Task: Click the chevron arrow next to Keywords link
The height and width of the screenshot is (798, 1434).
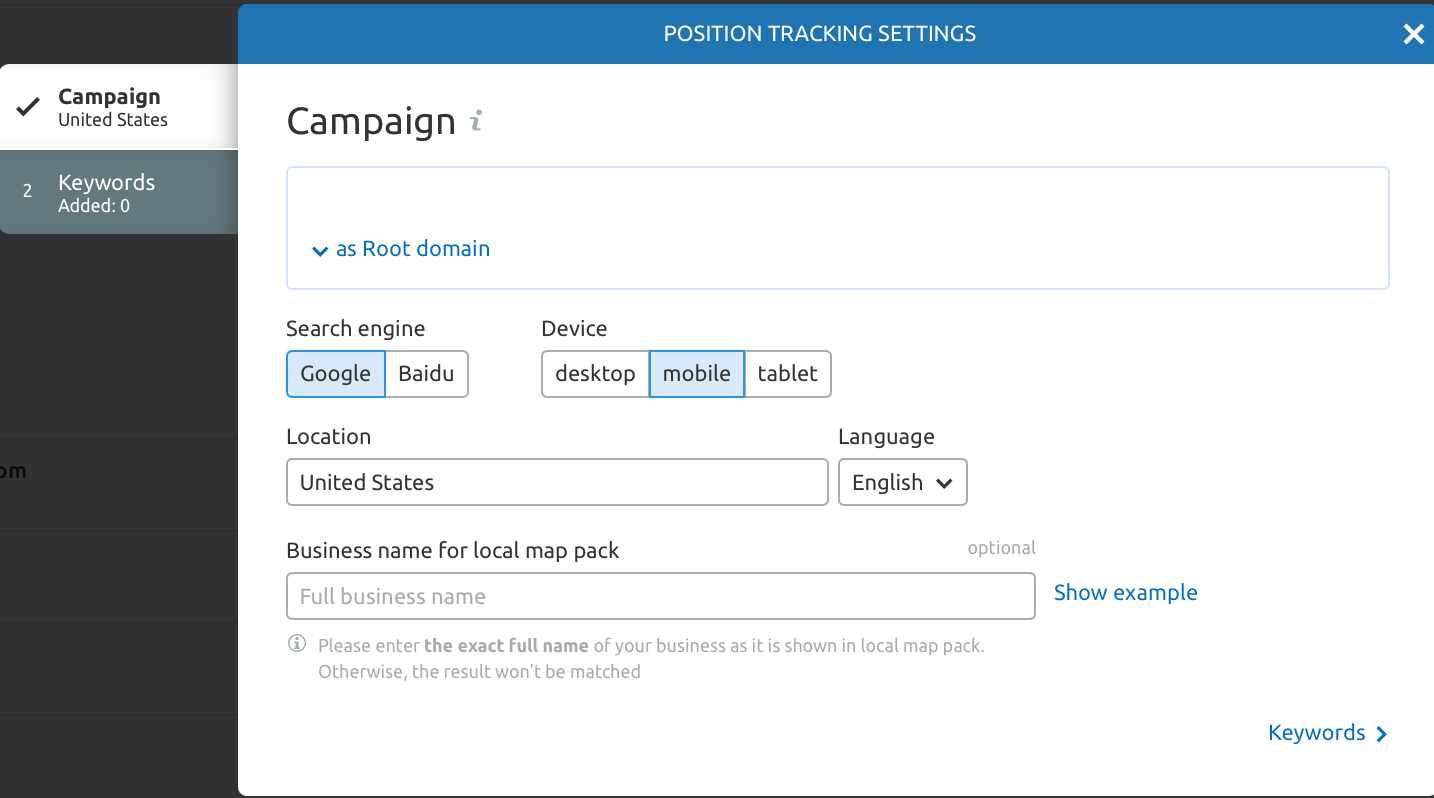Action: click(1382, 734)
